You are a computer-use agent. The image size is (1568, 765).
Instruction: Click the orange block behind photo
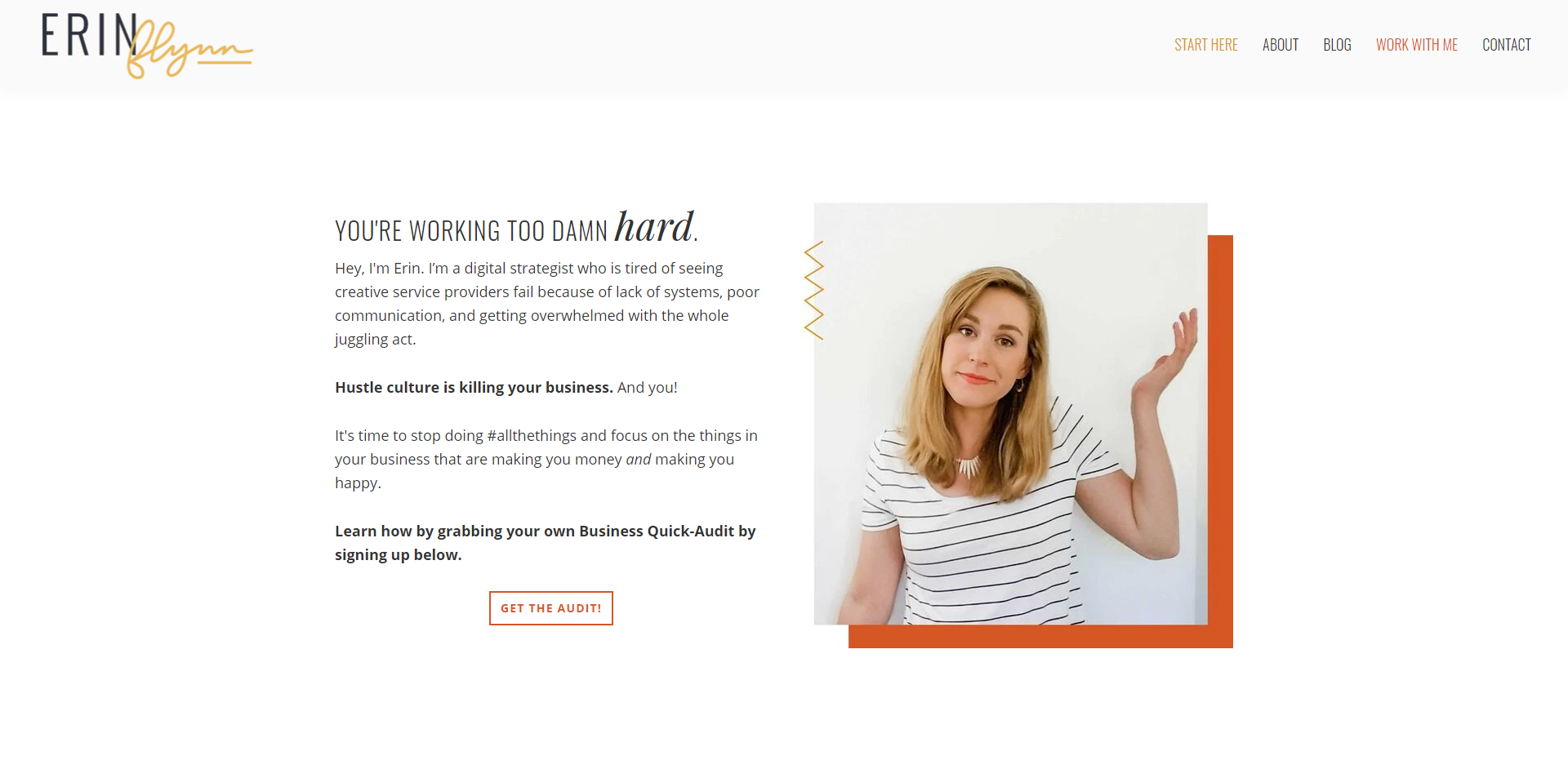1220,441
